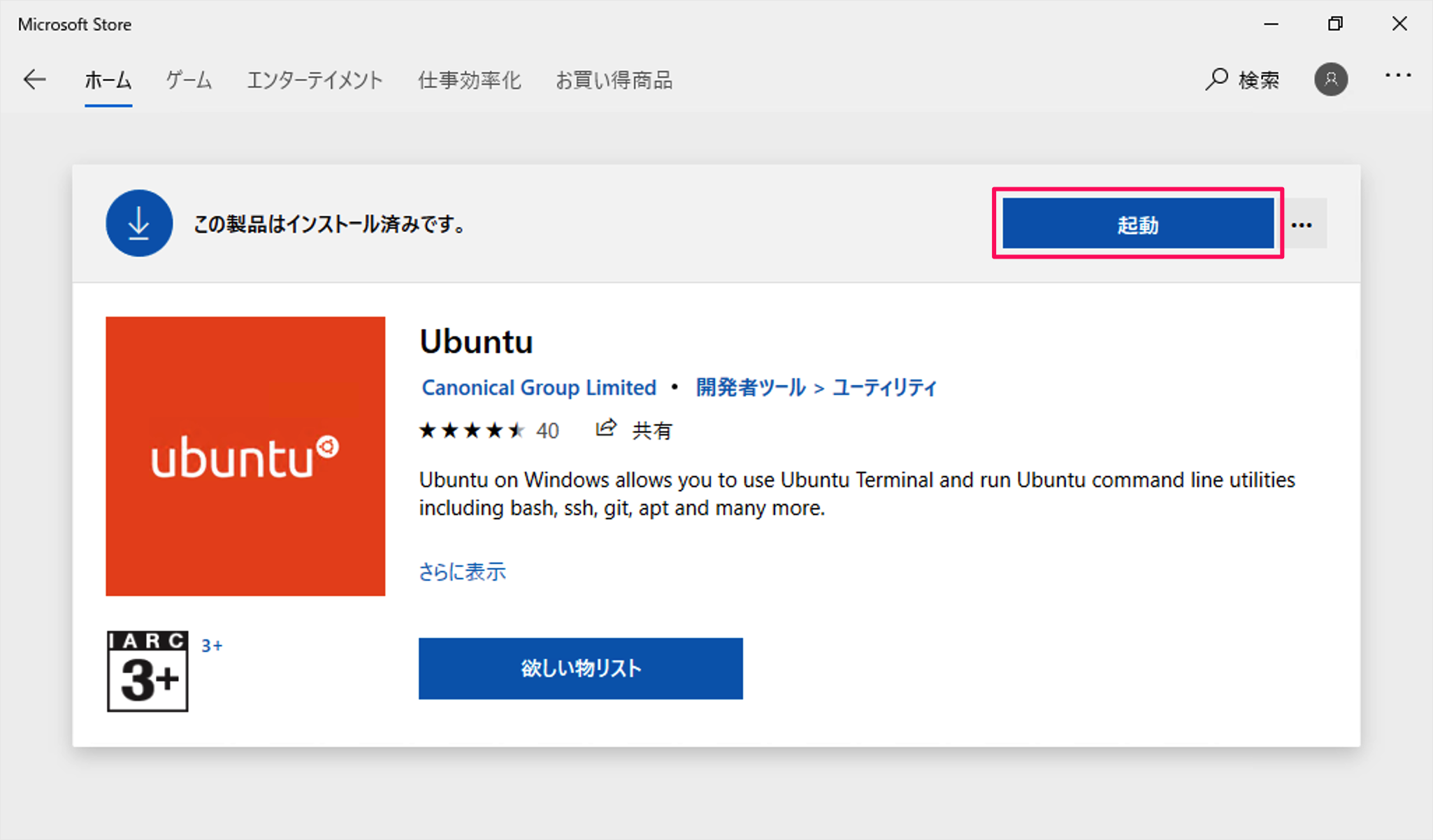Click the blue download status icon

139,223
